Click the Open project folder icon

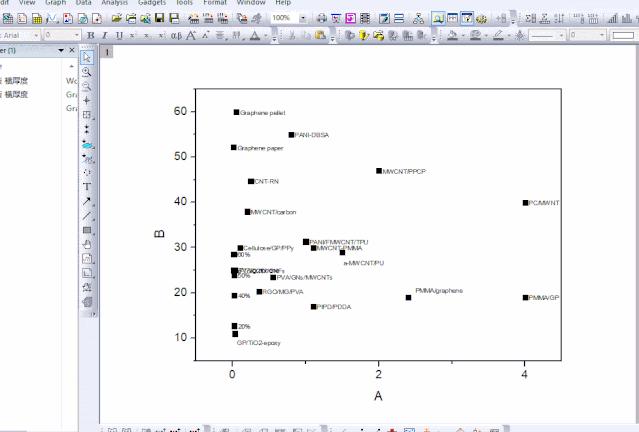[x=117, y=18]
